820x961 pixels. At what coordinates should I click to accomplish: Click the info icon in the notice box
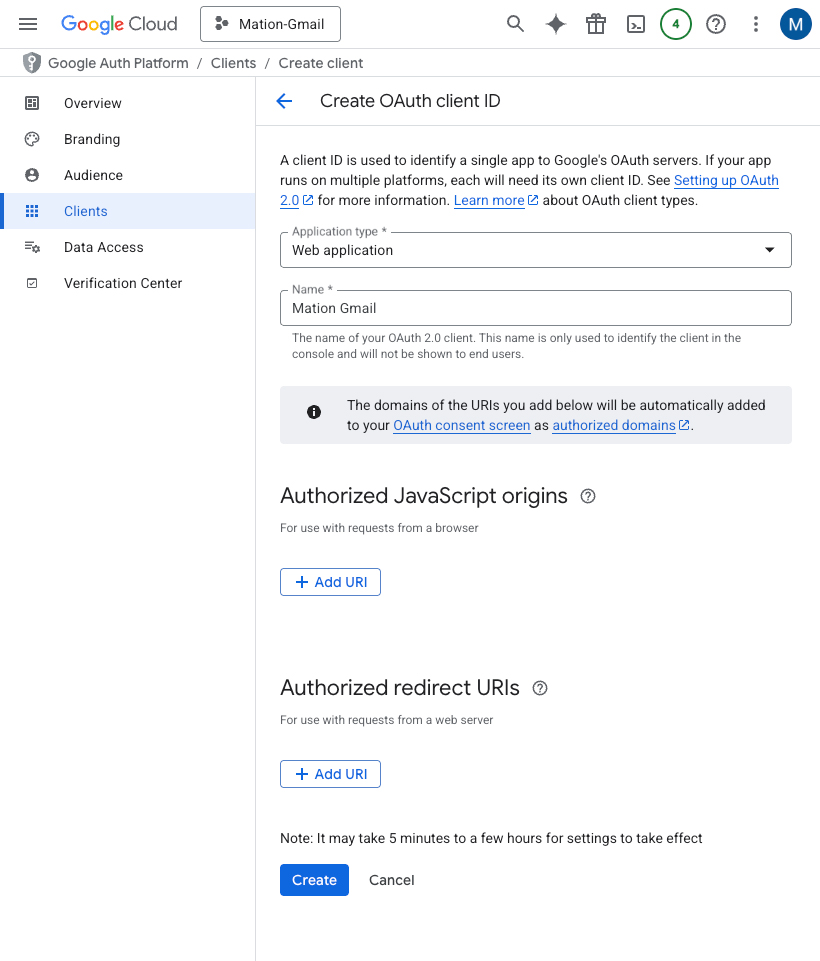click(314, 412)
